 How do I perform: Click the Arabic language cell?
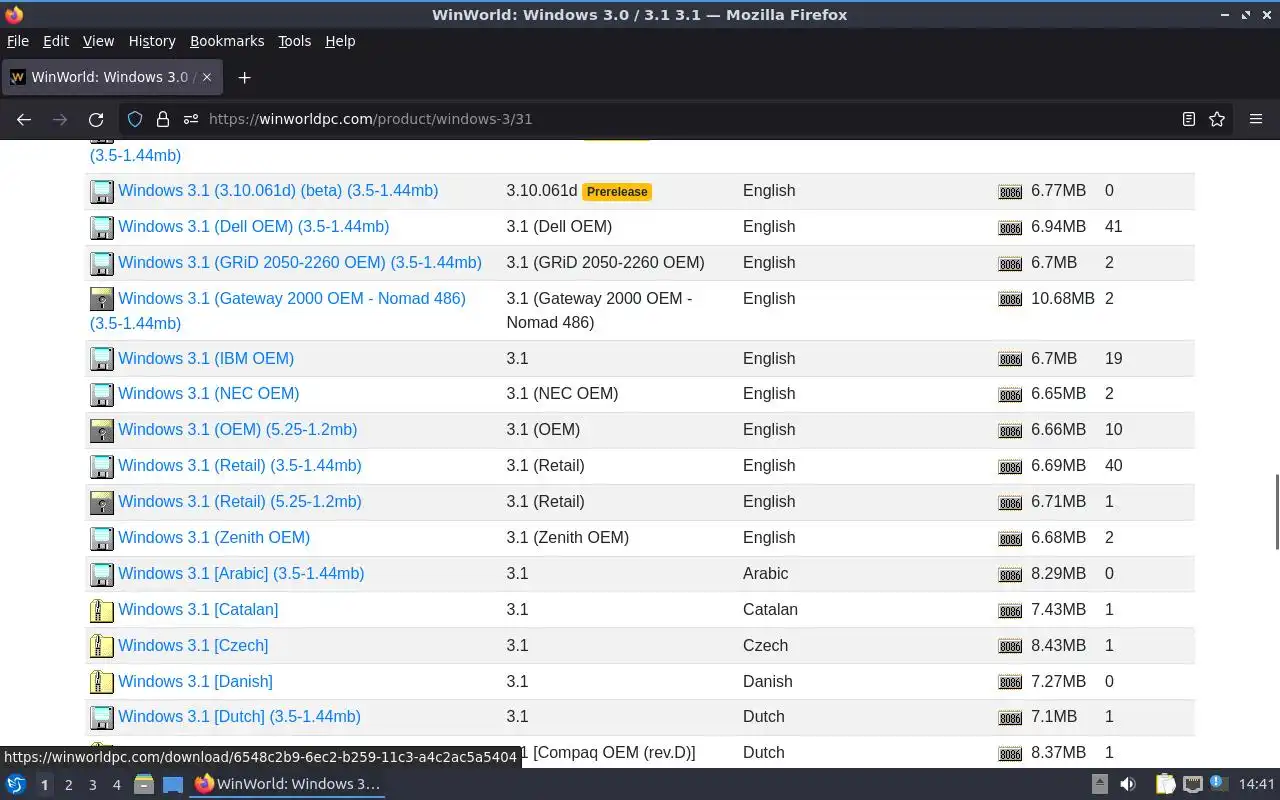point(765,573)
